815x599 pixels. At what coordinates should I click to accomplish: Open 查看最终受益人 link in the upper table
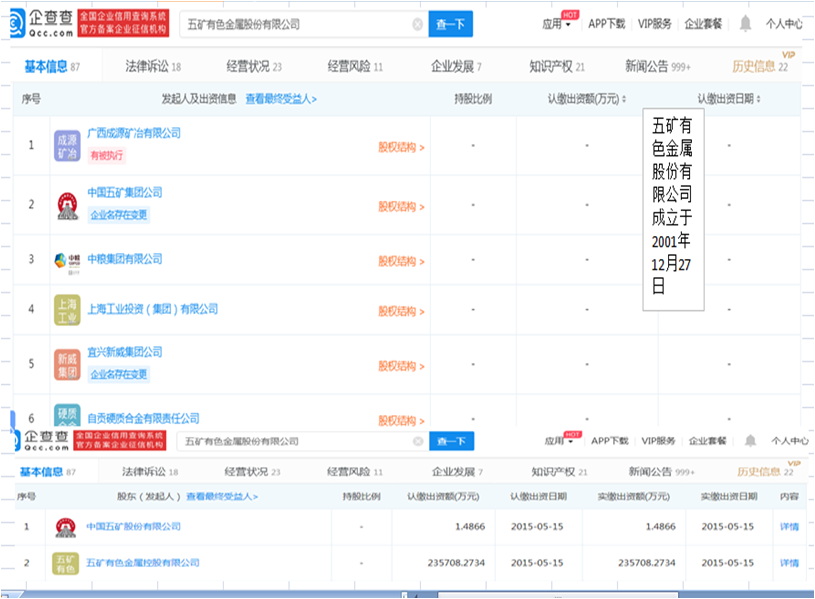pos(281,99)
